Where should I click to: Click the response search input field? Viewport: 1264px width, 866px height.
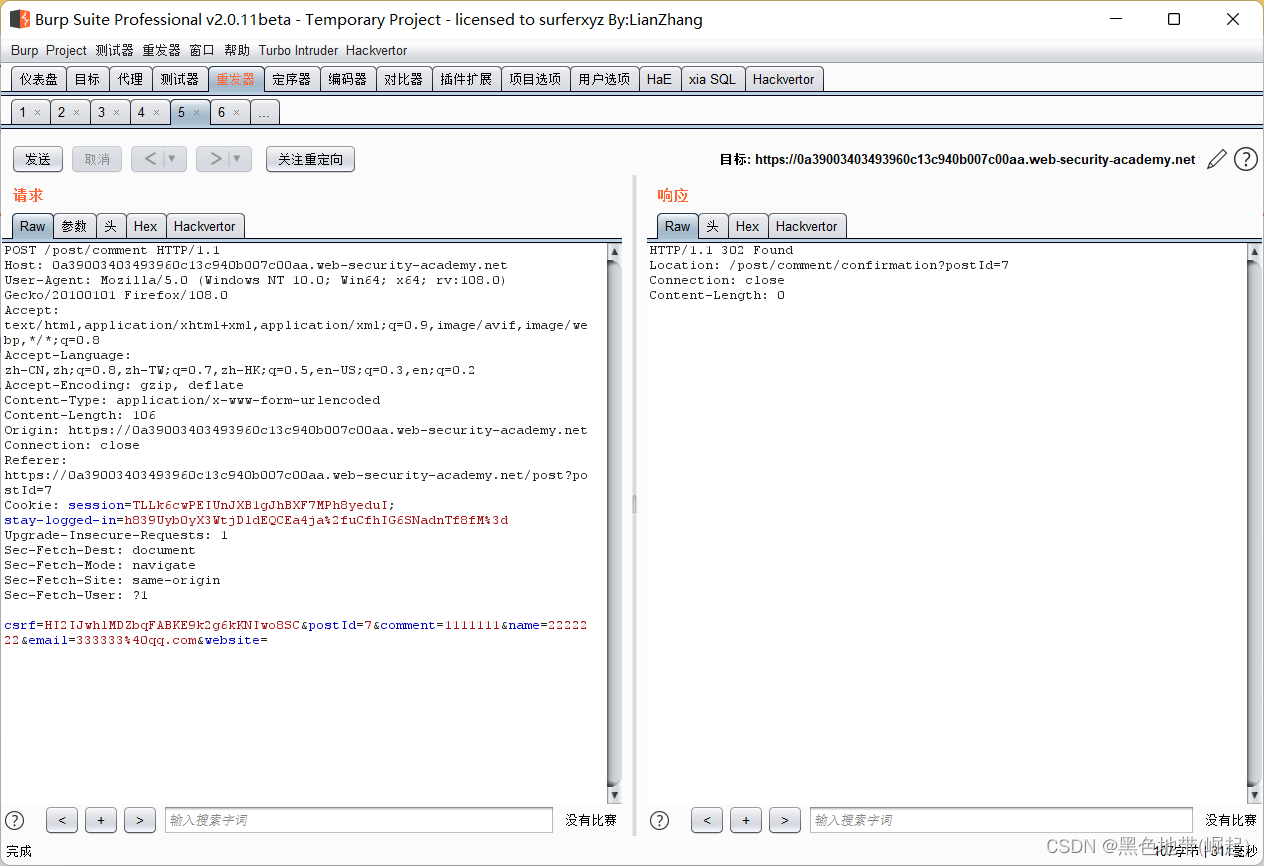pos(1001,820)
